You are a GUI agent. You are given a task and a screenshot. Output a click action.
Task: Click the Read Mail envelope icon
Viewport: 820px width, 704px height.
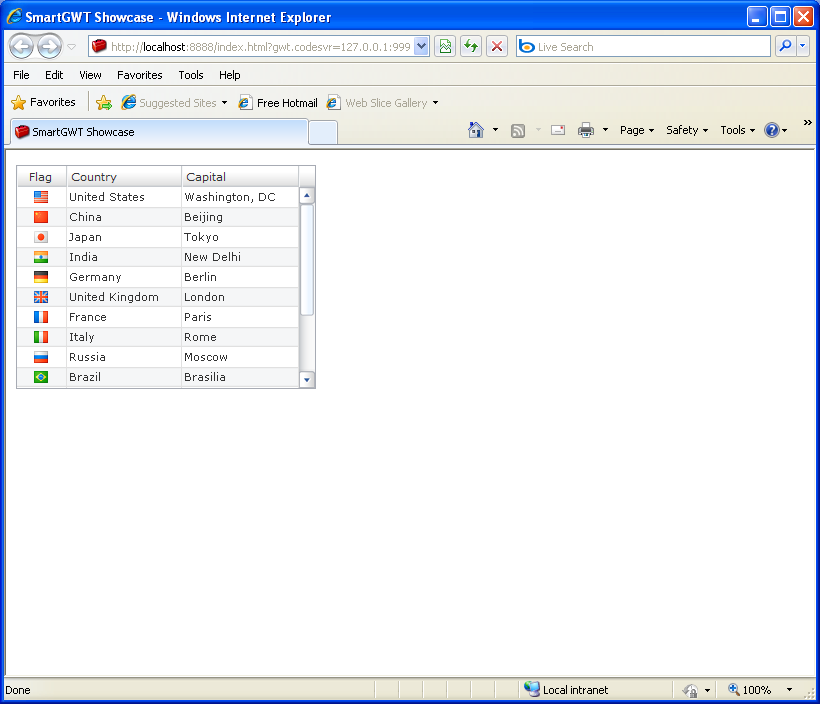pos(558,130)
